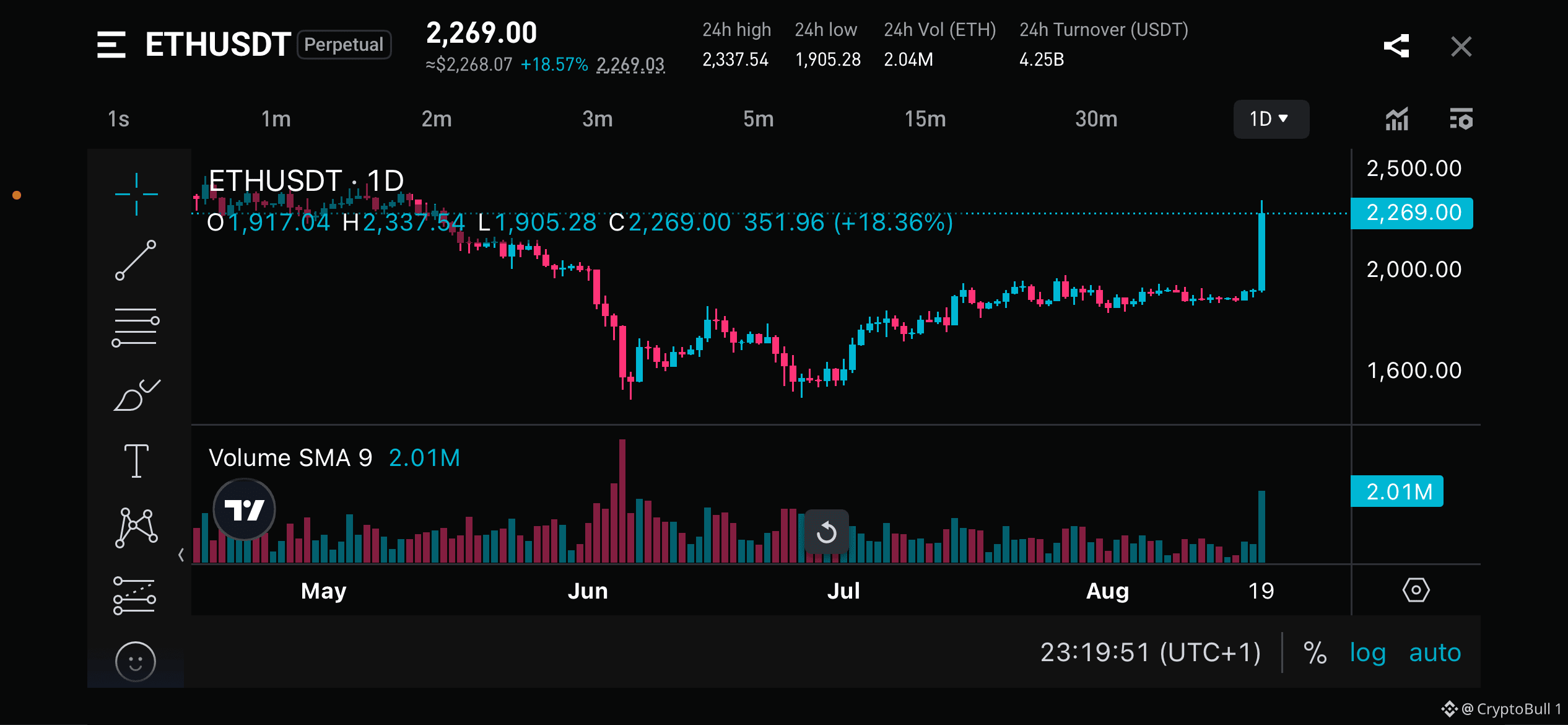This screenshot has height=725, width=1568.
Task: Open chart display settings icon
Action: (1461, 119)
